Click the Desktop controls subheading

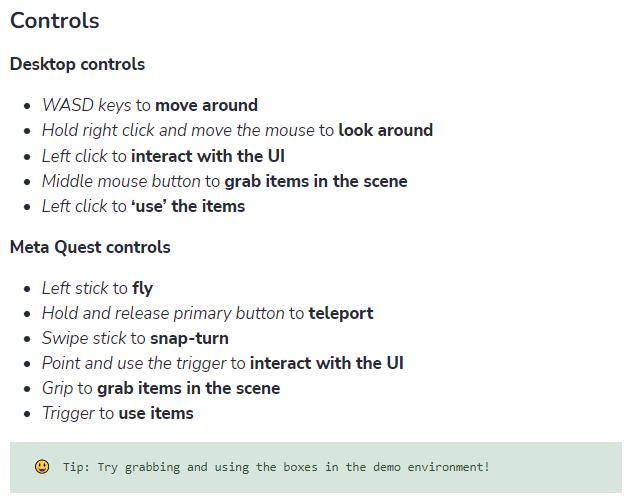[x=77, y=64]
